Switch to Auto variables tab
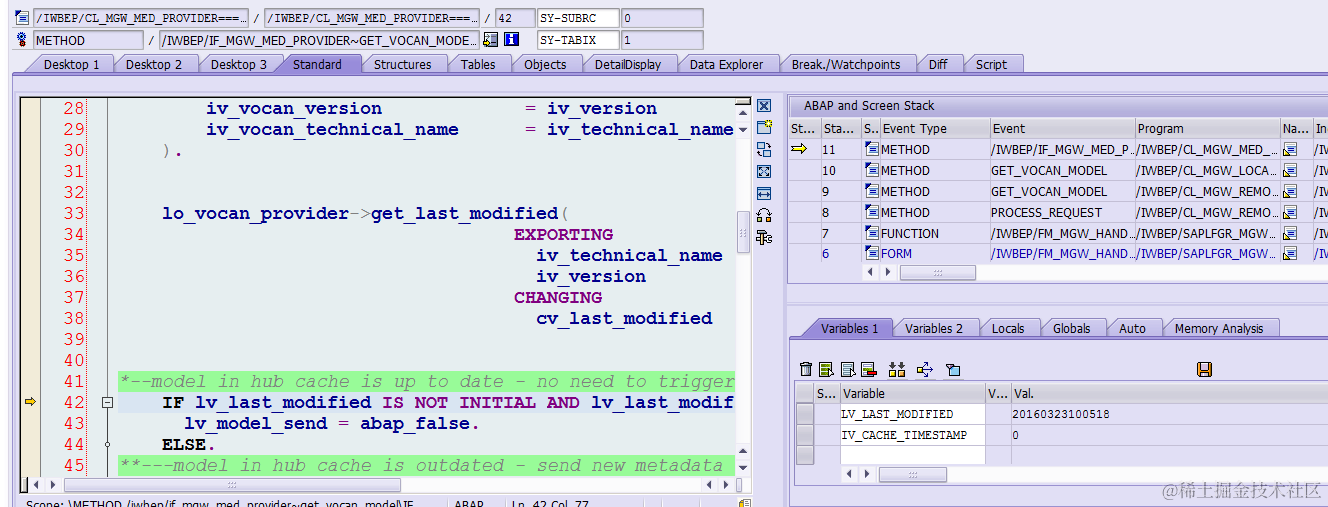Viewport: 1328px width, 507px height. point(1133,328)
